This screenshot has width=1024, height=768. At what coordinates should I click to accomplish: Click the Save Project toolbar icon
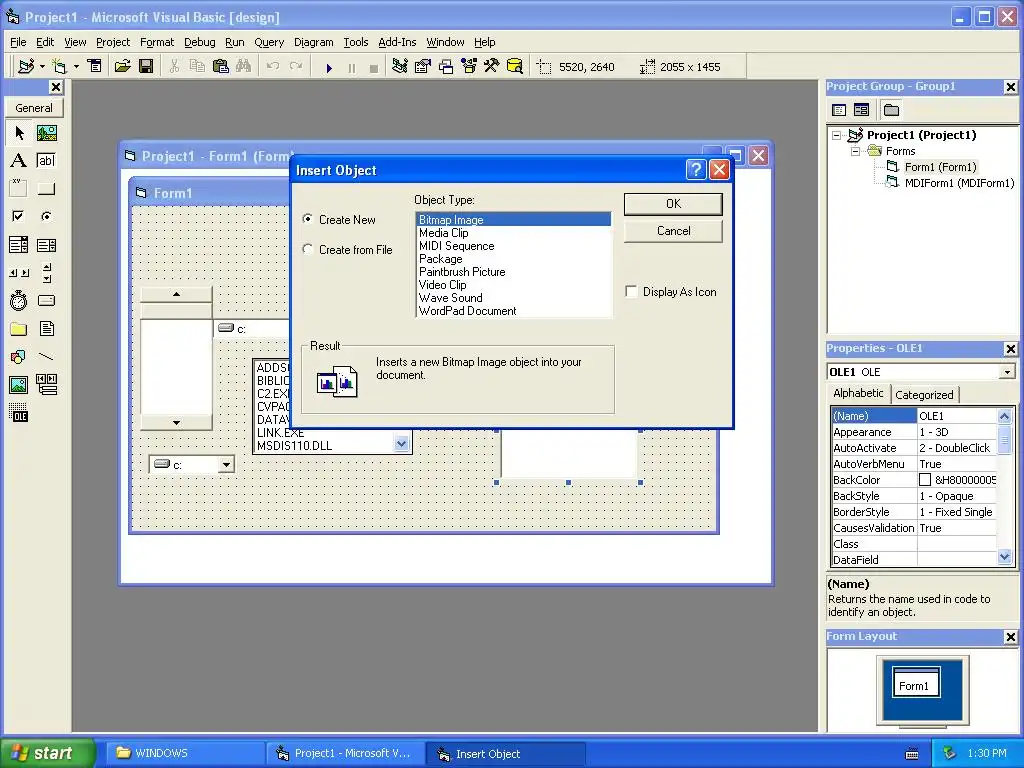(x=146, y=67)
